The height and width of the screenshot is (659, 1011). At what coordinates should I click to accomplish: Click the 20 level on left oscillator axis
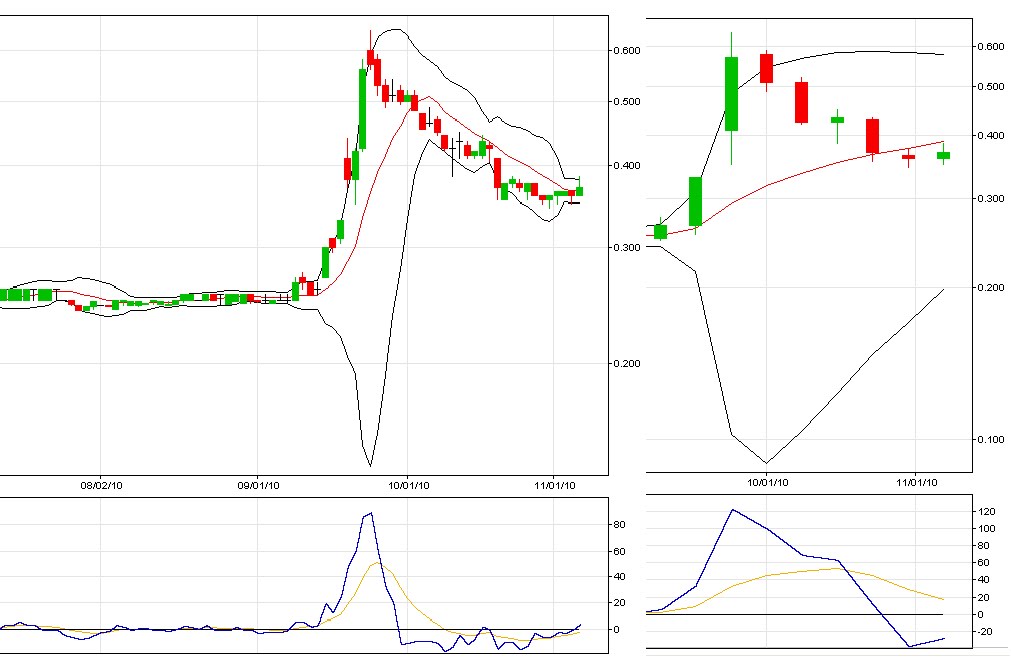click(619, 602)
